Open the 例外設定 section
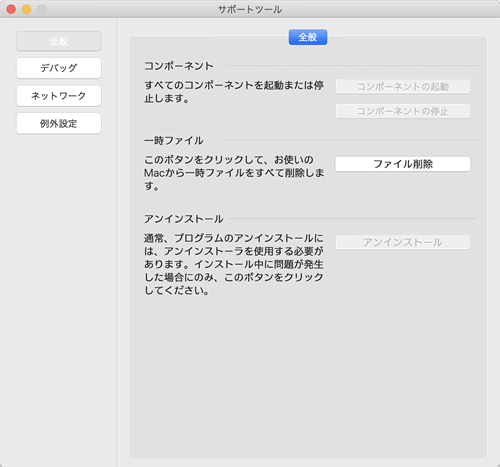500x467 pixels. (x=59, y=123)
